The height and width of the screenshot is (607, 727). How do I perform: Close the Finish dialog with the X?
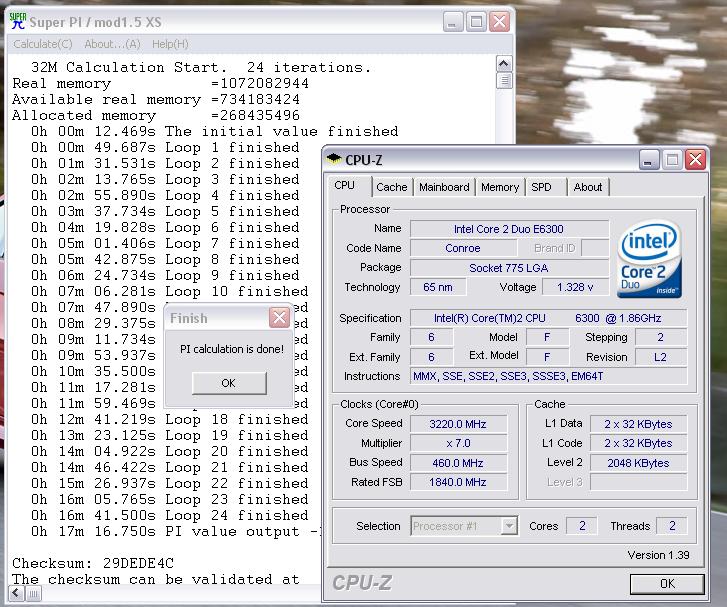pyautogui.click(x=280, y=318)
